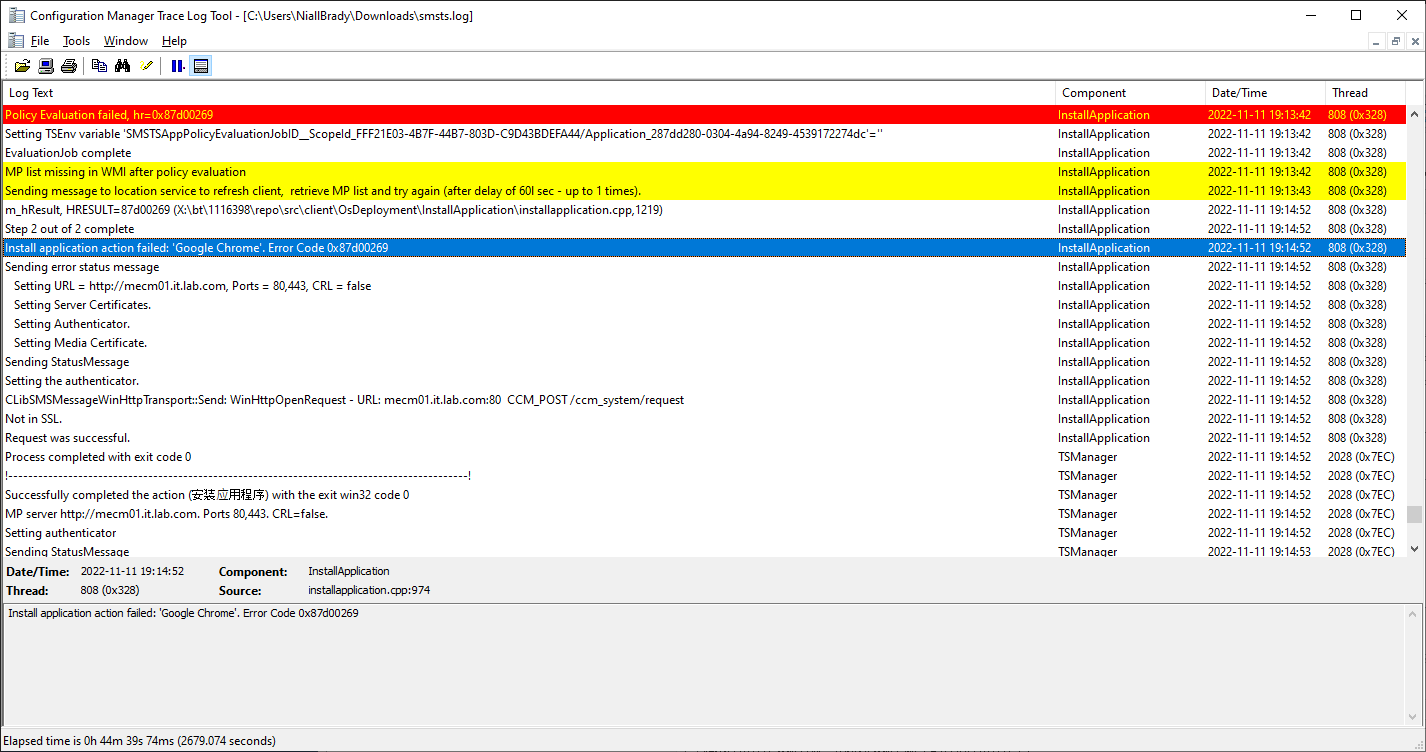
Task: Click the document icon left of File menu
Action: 15,41
